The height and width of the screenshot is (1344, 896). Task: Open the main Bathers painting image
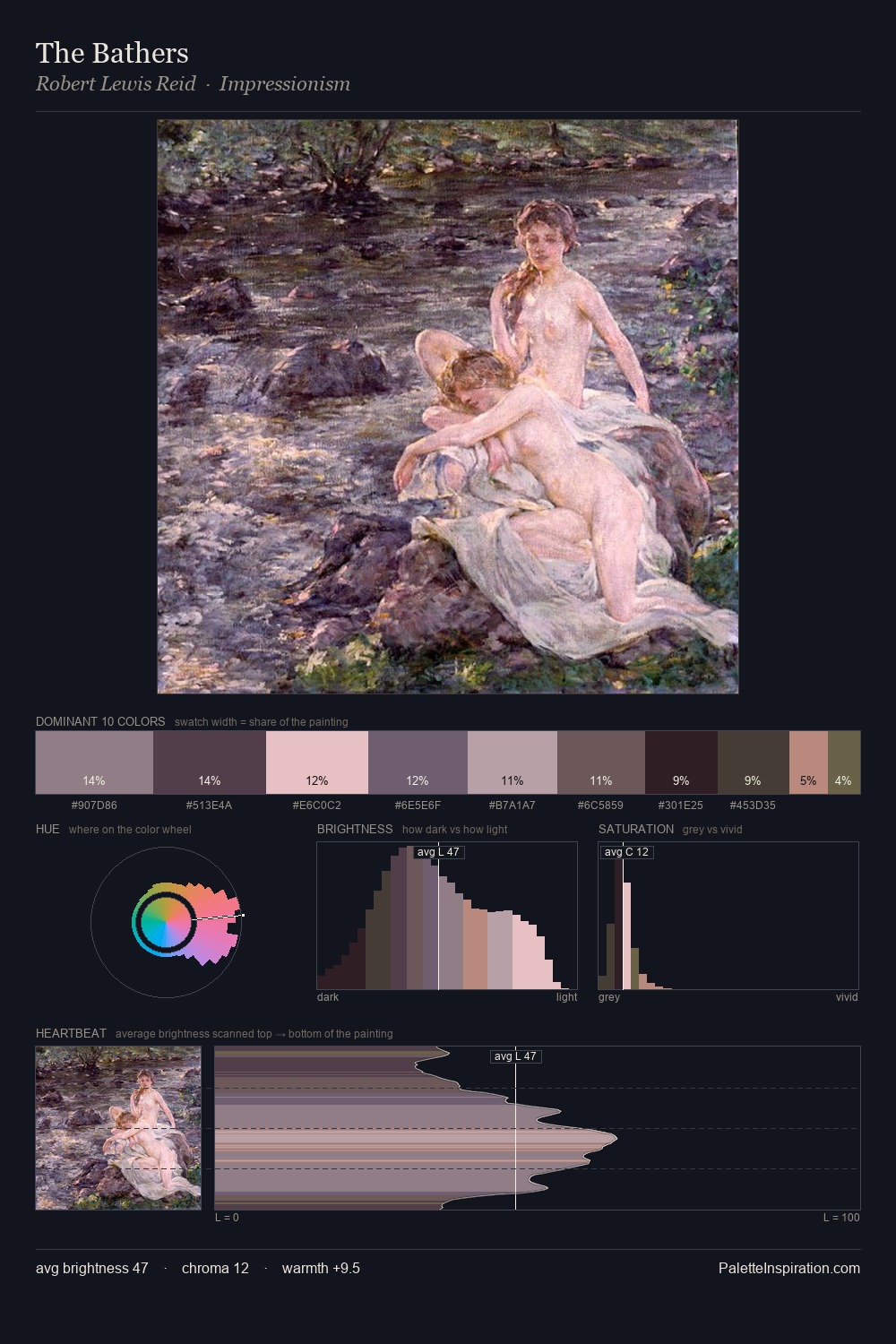click(448, 407)
